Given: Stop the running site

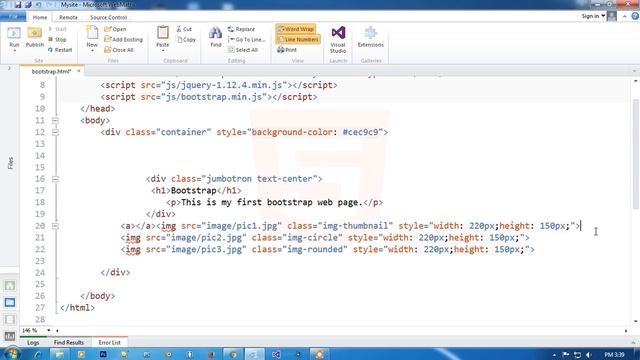Looking at the screenshot, I should [57, 40].
